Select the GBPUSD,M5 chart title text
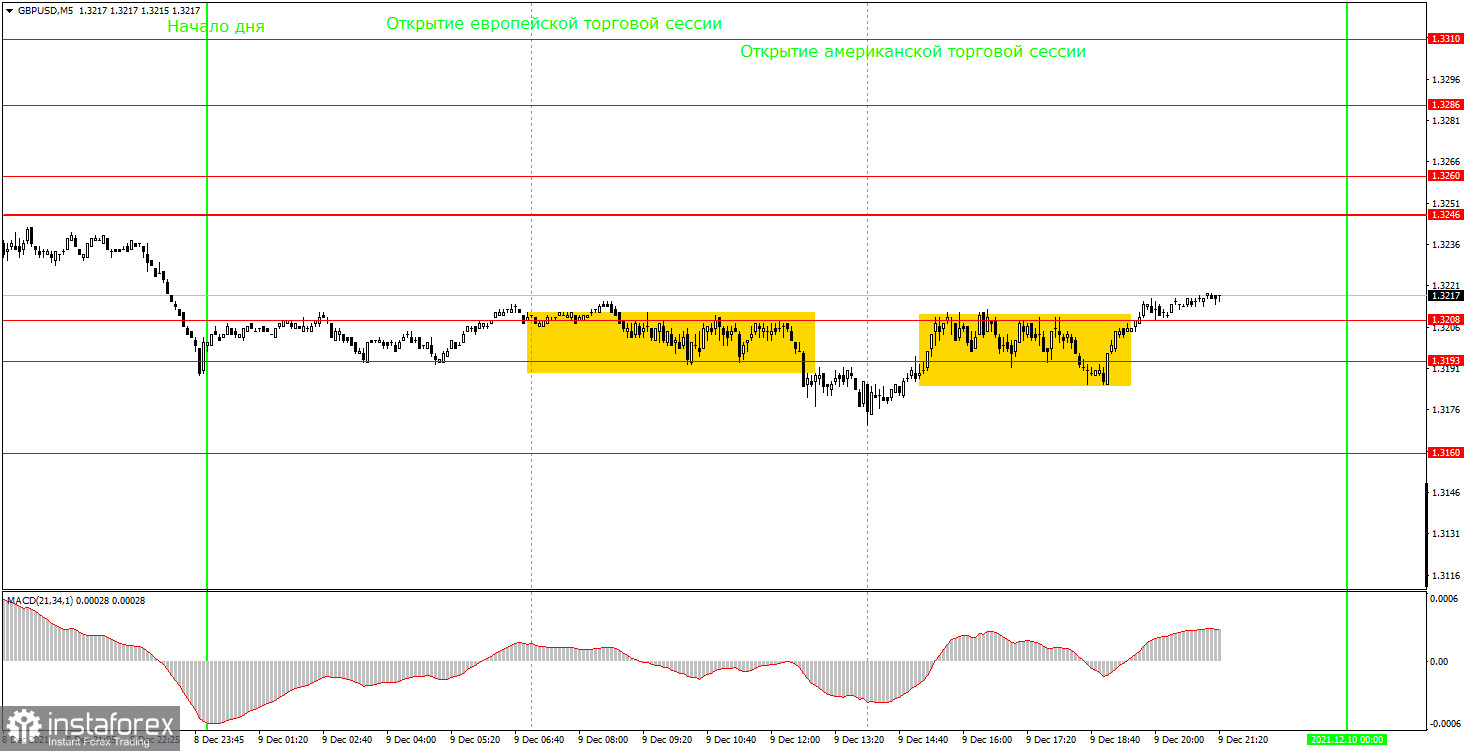Image resolution: width=1467 pixels, height=751 pixels. [45, 10]
